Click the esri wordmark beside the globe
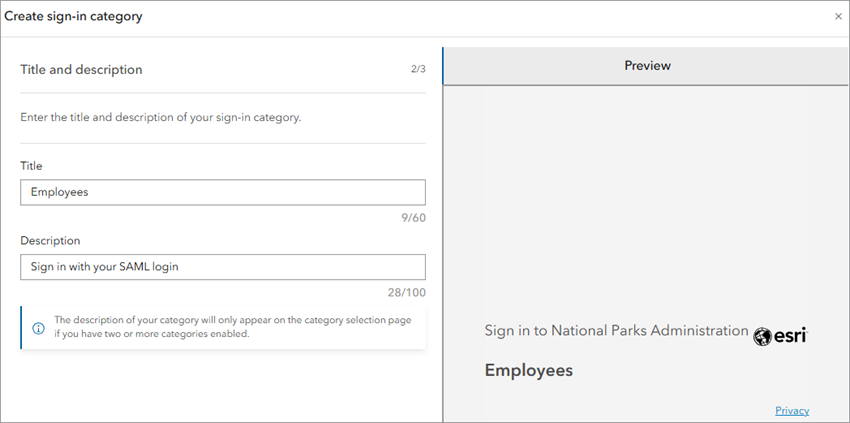The width and height of the screenshot is (850, 423). tap(790, 337)
